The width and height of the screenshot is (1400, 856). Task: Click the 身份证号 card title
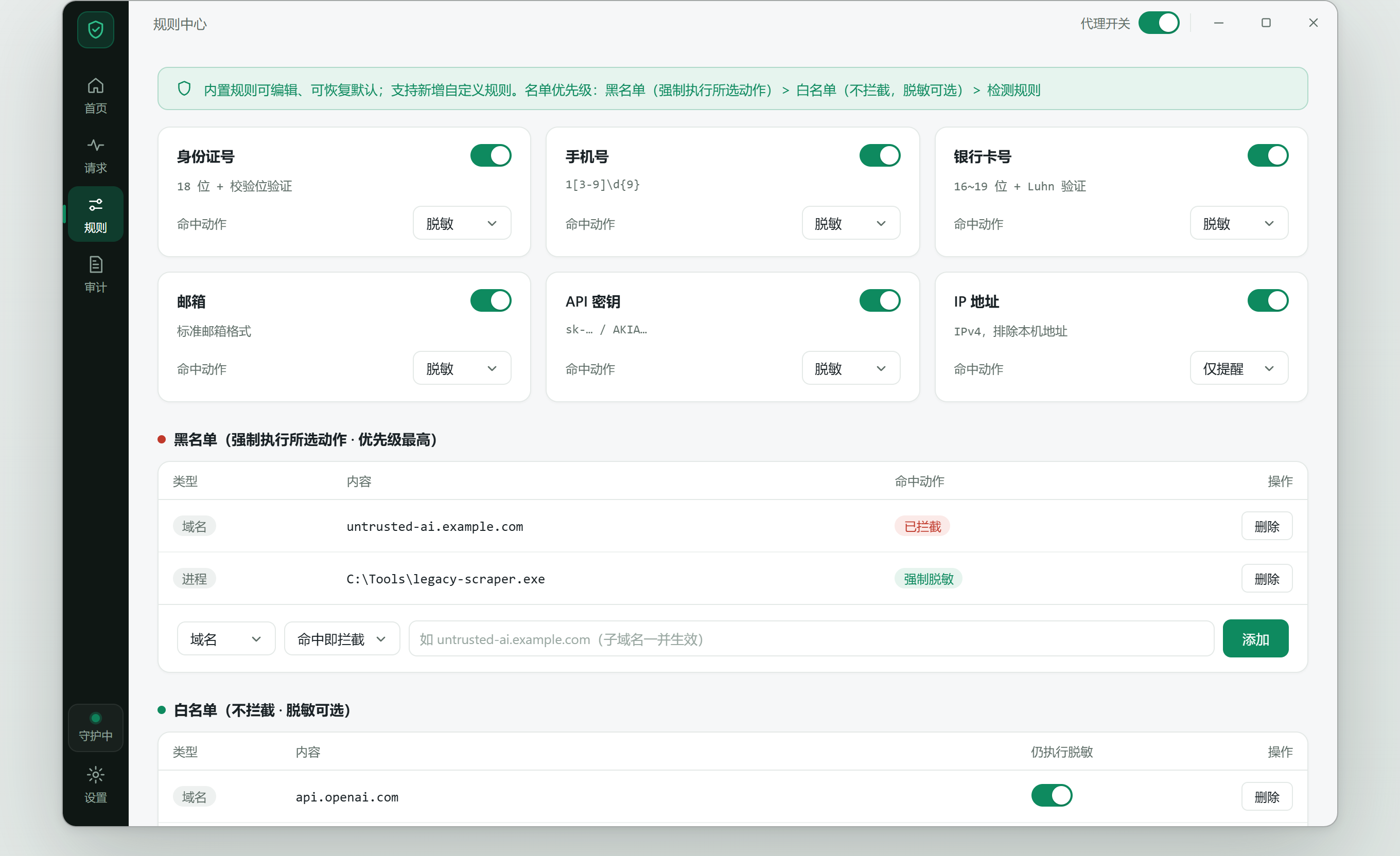206,156
